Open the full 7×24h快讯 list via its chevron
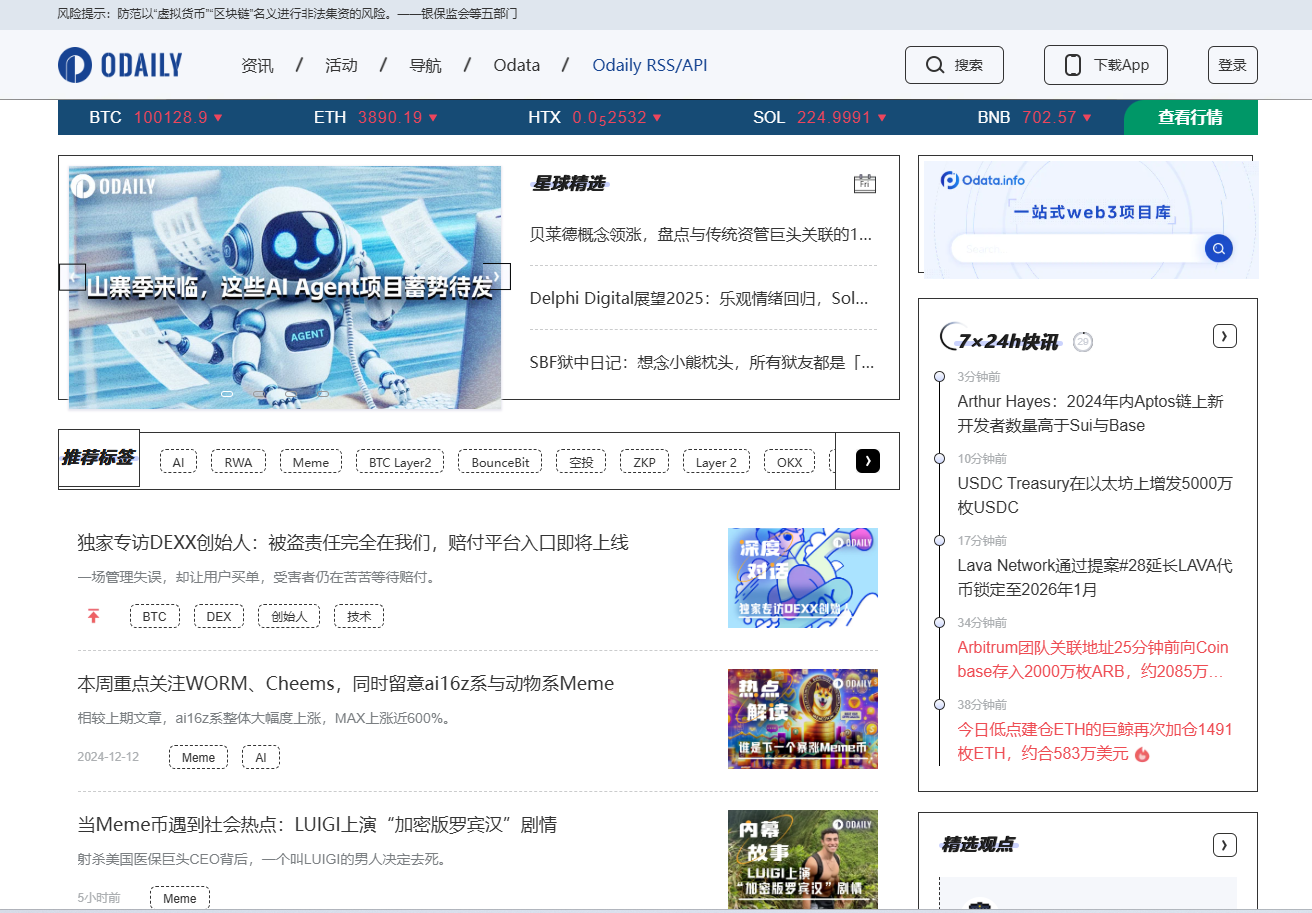 (1224, 336)
